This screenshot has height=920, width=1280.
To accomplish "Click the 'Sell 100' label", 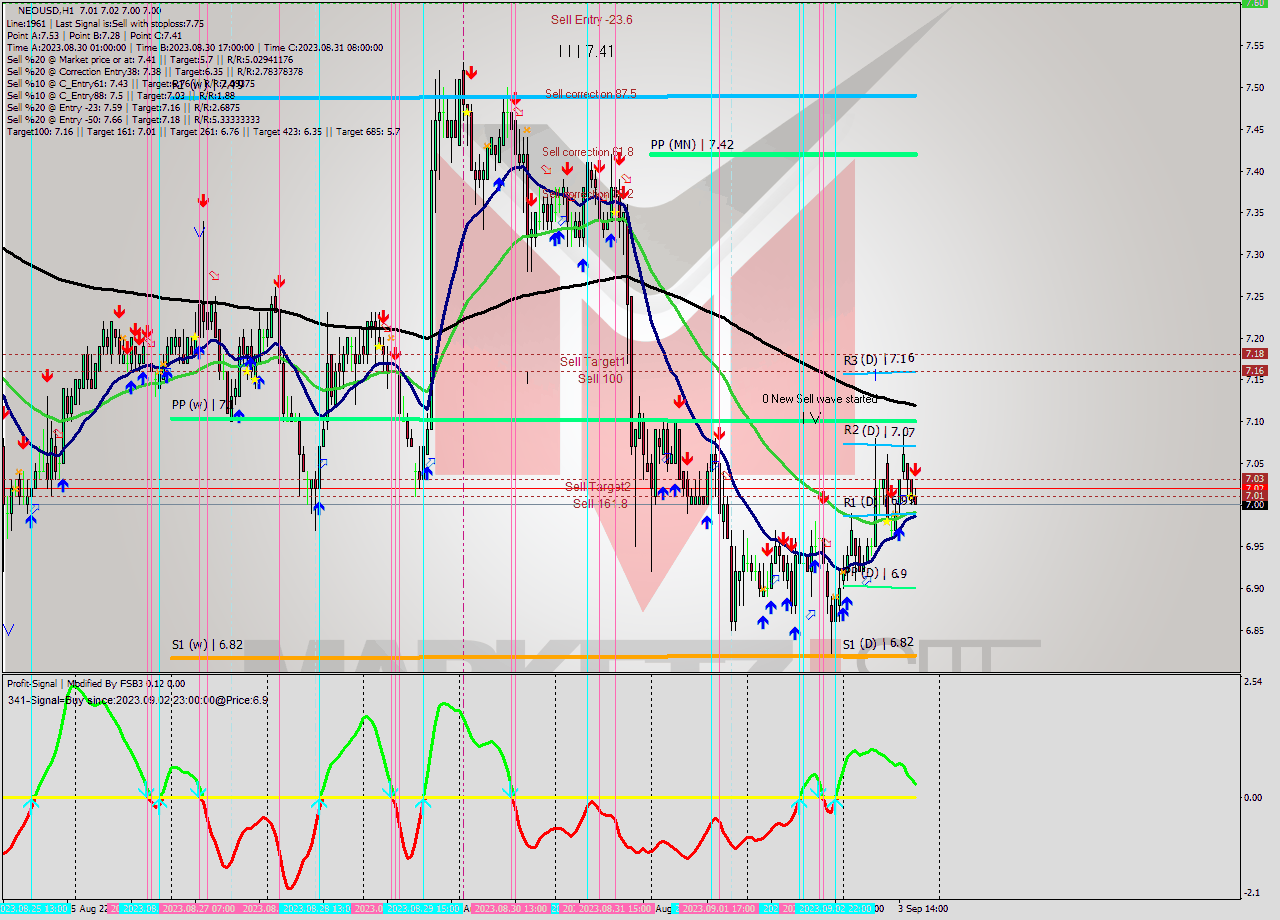I will coord(600,379).
